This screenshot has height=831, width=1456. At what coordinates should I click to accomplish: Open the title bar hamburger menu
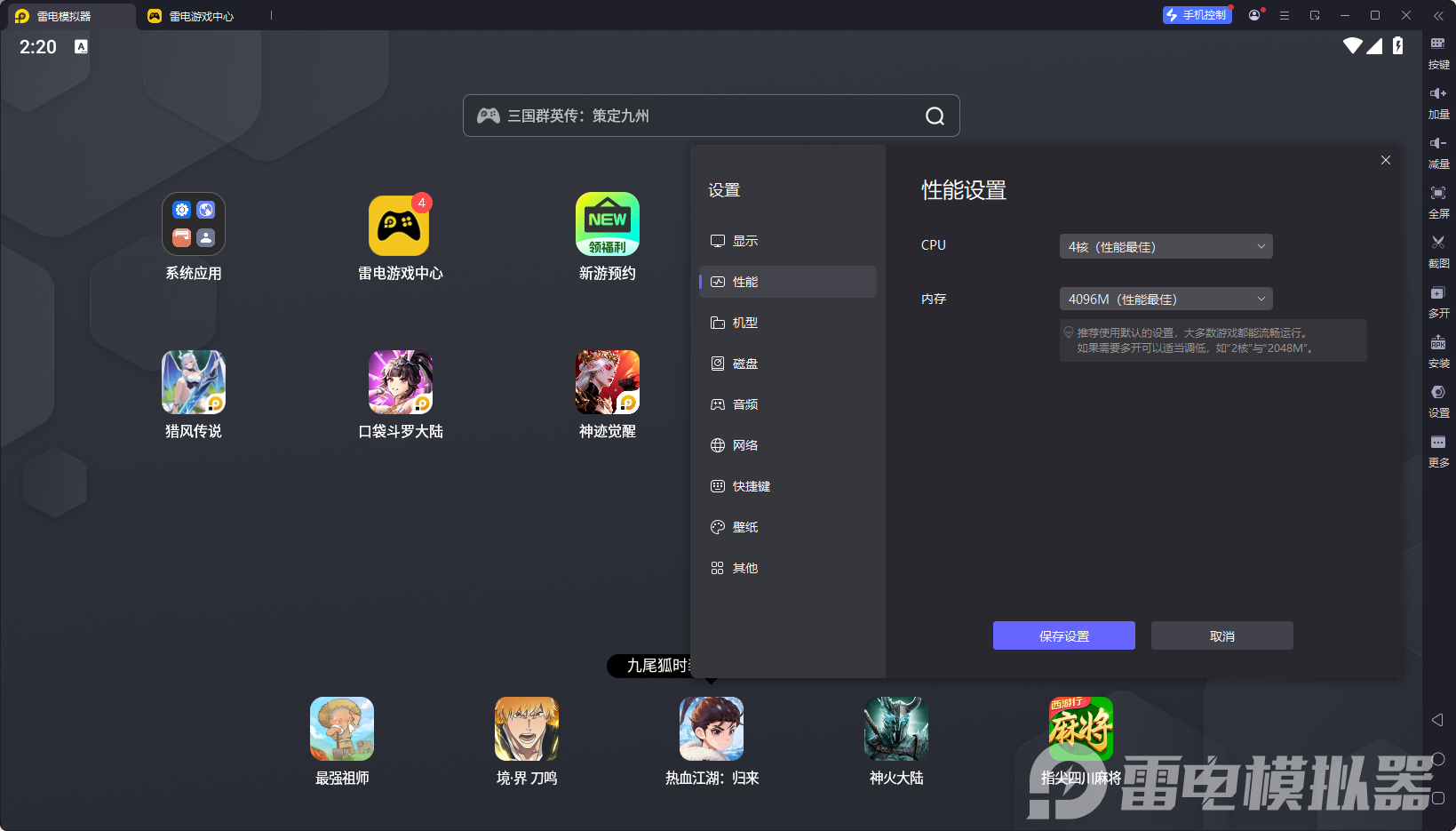pyautogui.click(x=1285, y=15)
